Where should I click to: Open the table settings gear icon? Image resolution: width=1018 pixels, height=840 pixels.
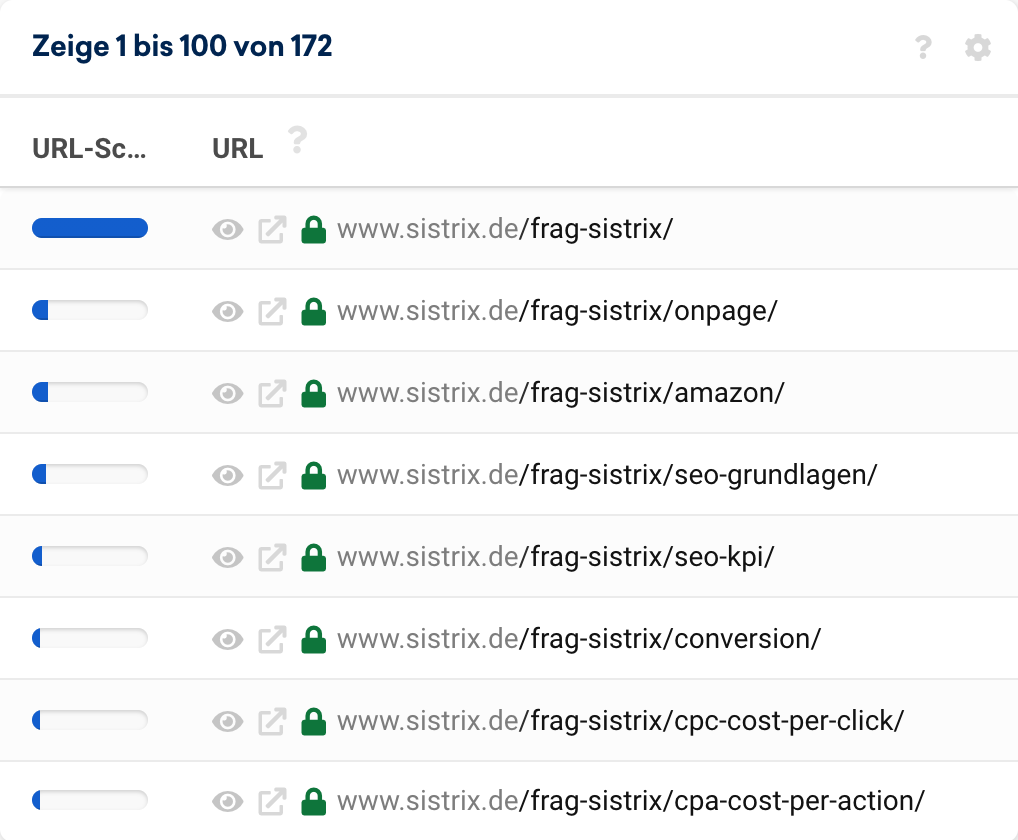(977, 47)
